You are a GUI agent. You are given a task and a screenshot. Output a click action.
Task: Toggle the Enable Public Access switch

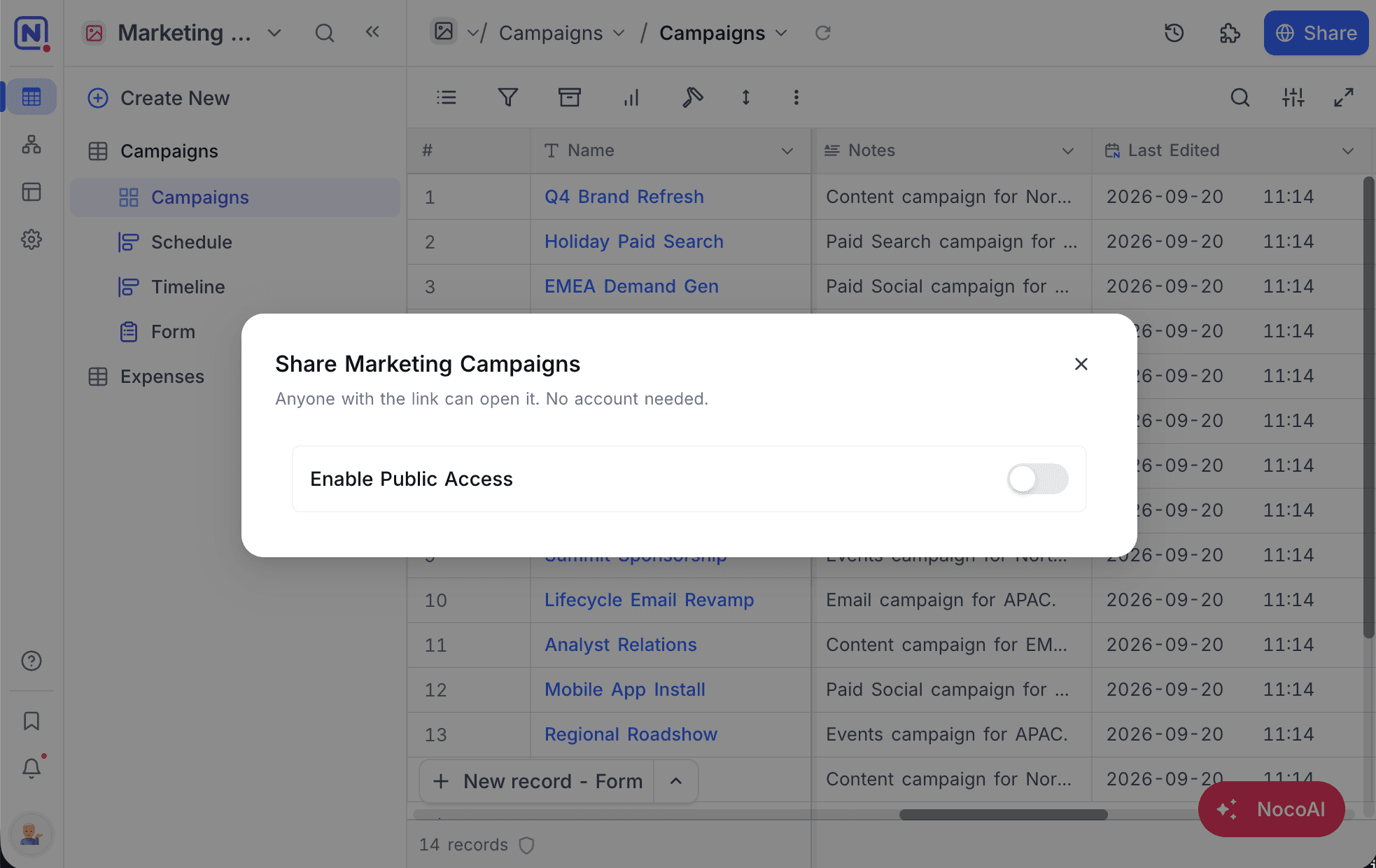[x=1037, y=479]
